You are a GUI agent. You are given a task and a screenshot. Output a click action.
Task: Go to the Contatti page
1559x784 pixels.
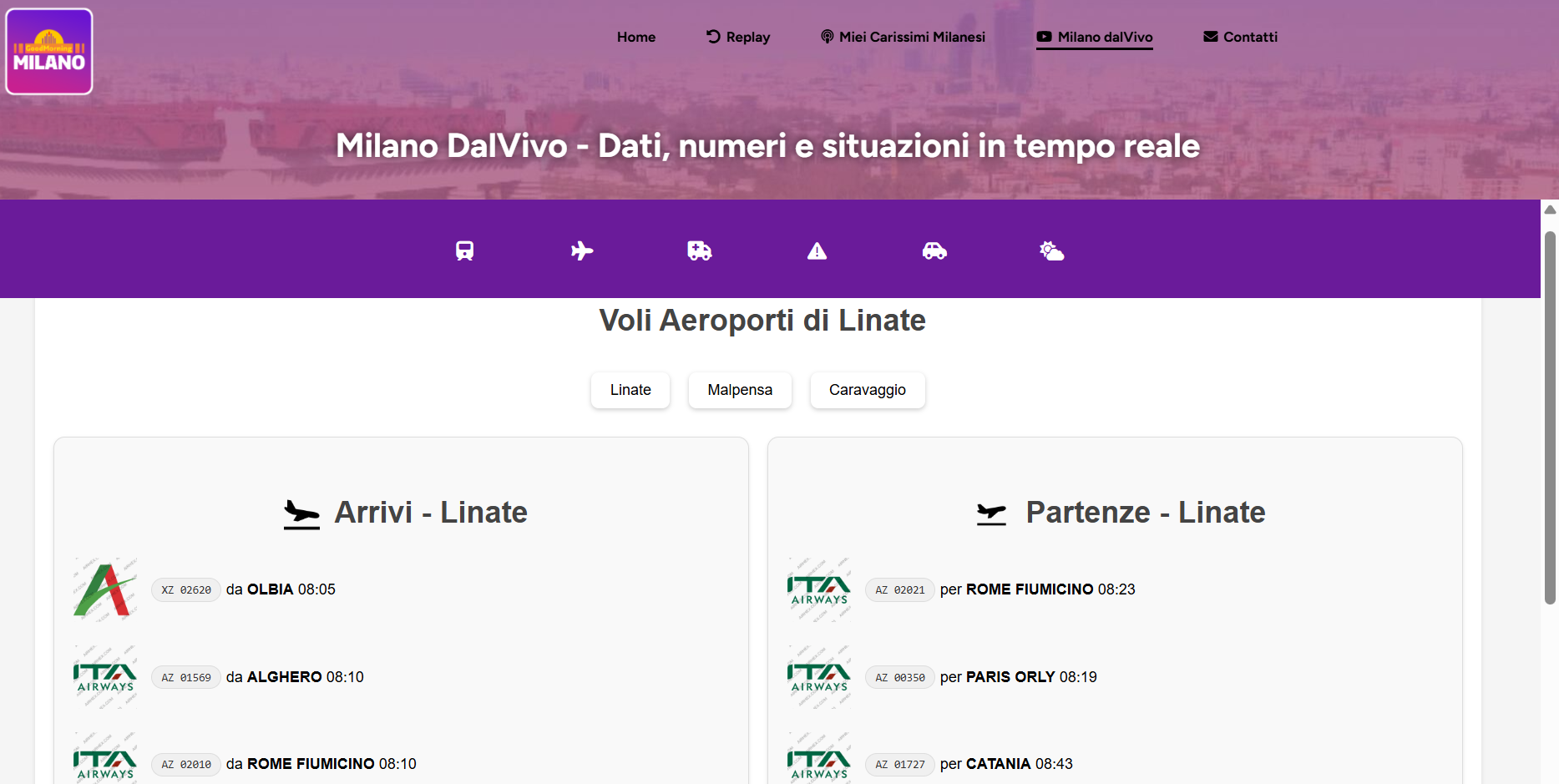click(1240, 37)
